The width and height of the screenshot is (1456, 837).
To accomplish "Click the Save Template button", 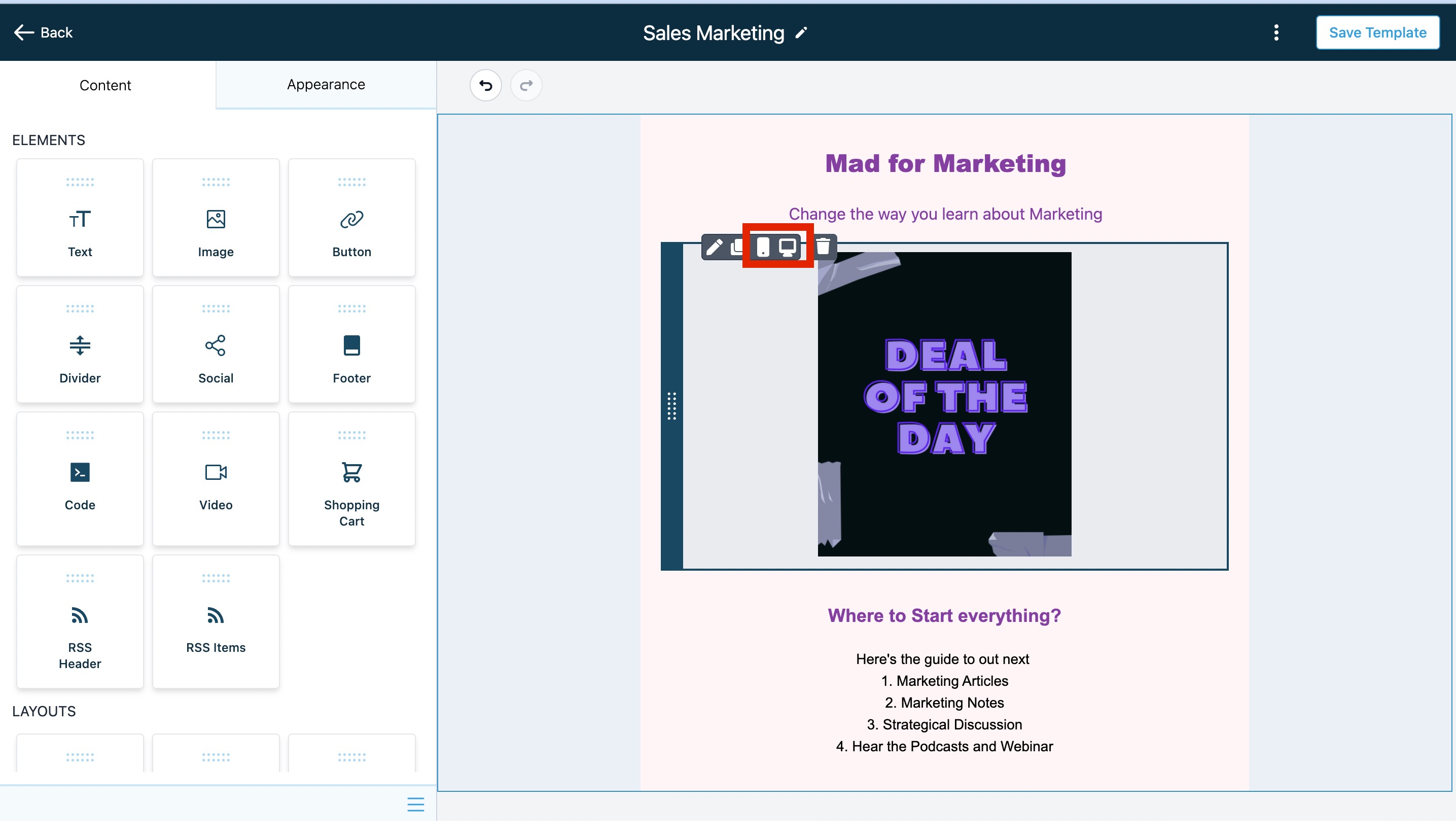I will point(1377,33).
